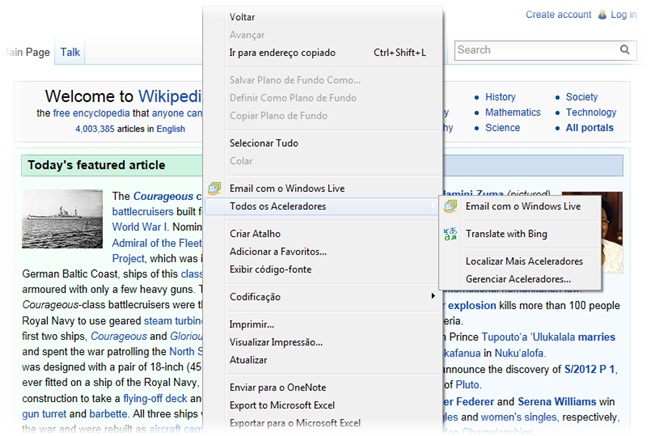Select Selecionar Tudo menu entry
This screenshot has width=650, height=436.
pyautogui.click(x=264, y=143)
